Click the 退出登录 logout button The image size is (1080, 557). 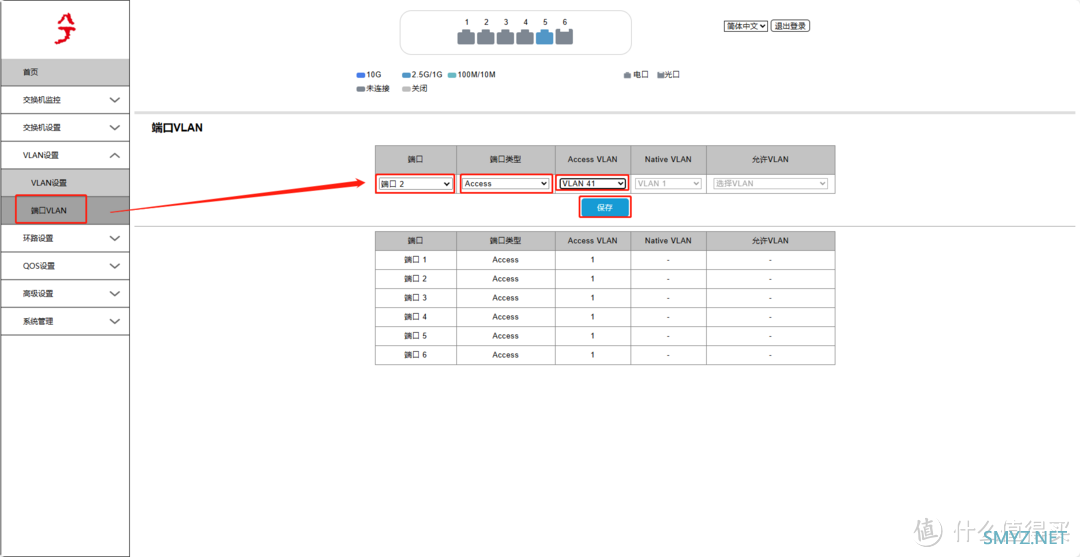coord(790,26)
